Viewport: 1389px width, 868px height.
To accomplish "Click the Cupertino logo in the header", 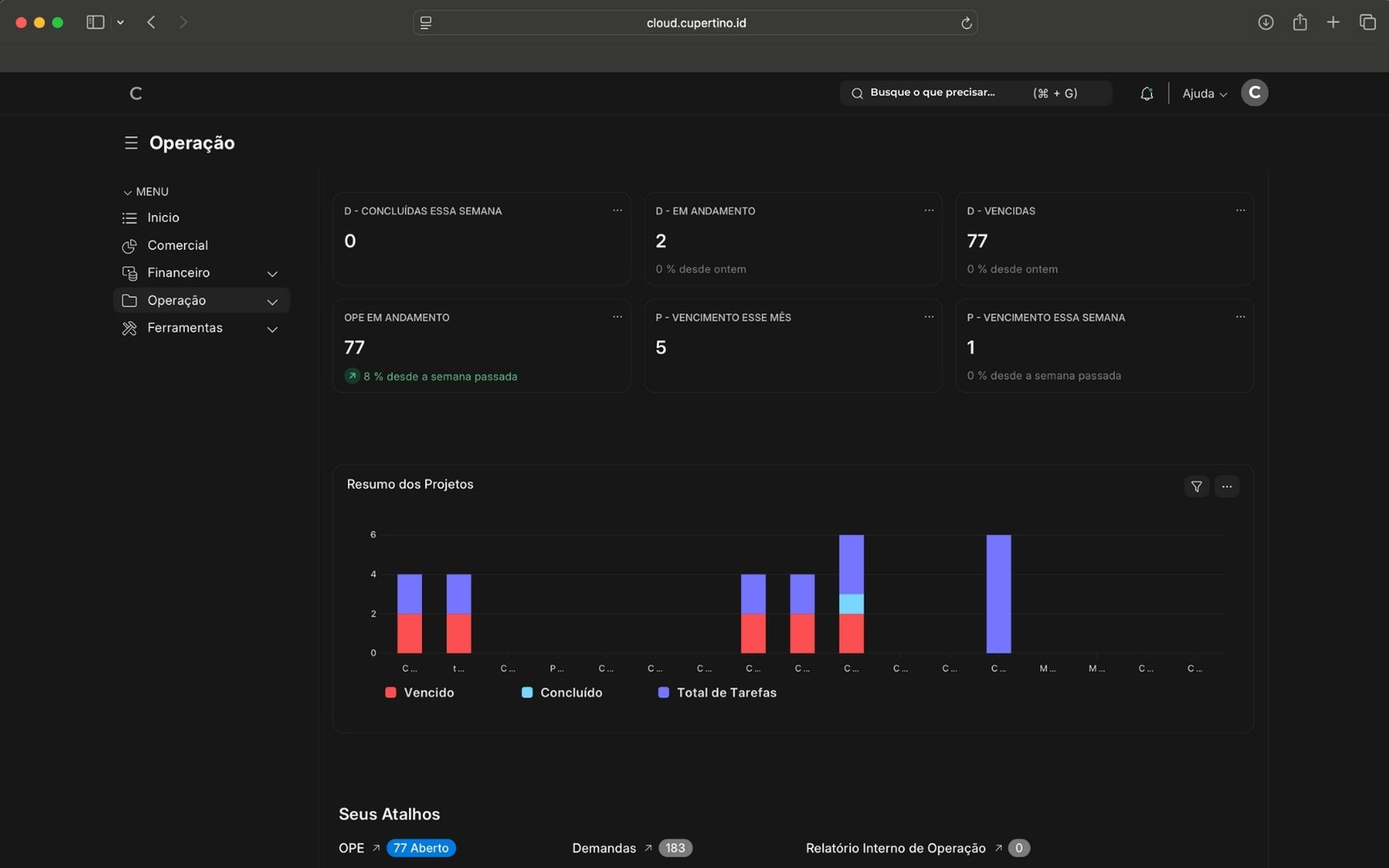I will click(135, 94).
